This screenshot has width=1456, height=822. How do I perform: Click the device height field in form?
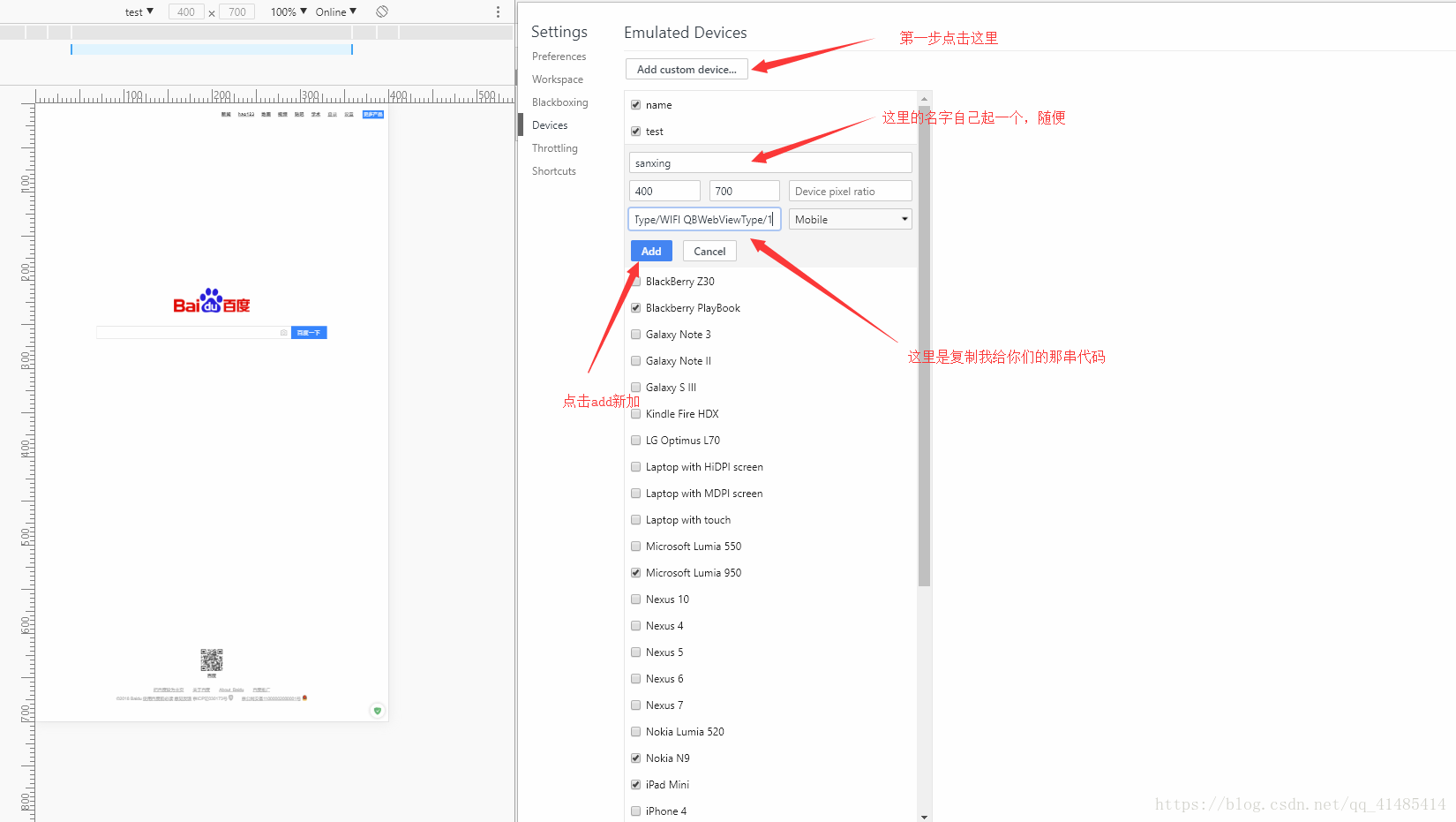(x=744, y=191)
